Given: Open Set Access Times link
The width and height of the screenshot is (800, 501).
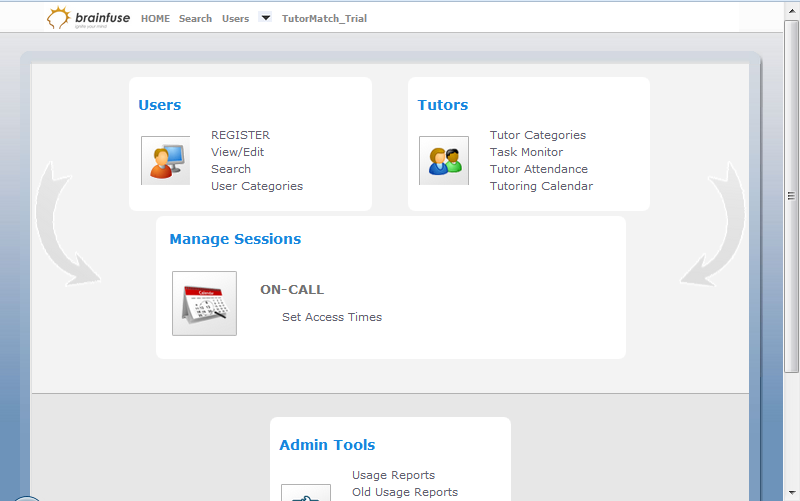Looking at the screenshot, I should pos(332,317).
